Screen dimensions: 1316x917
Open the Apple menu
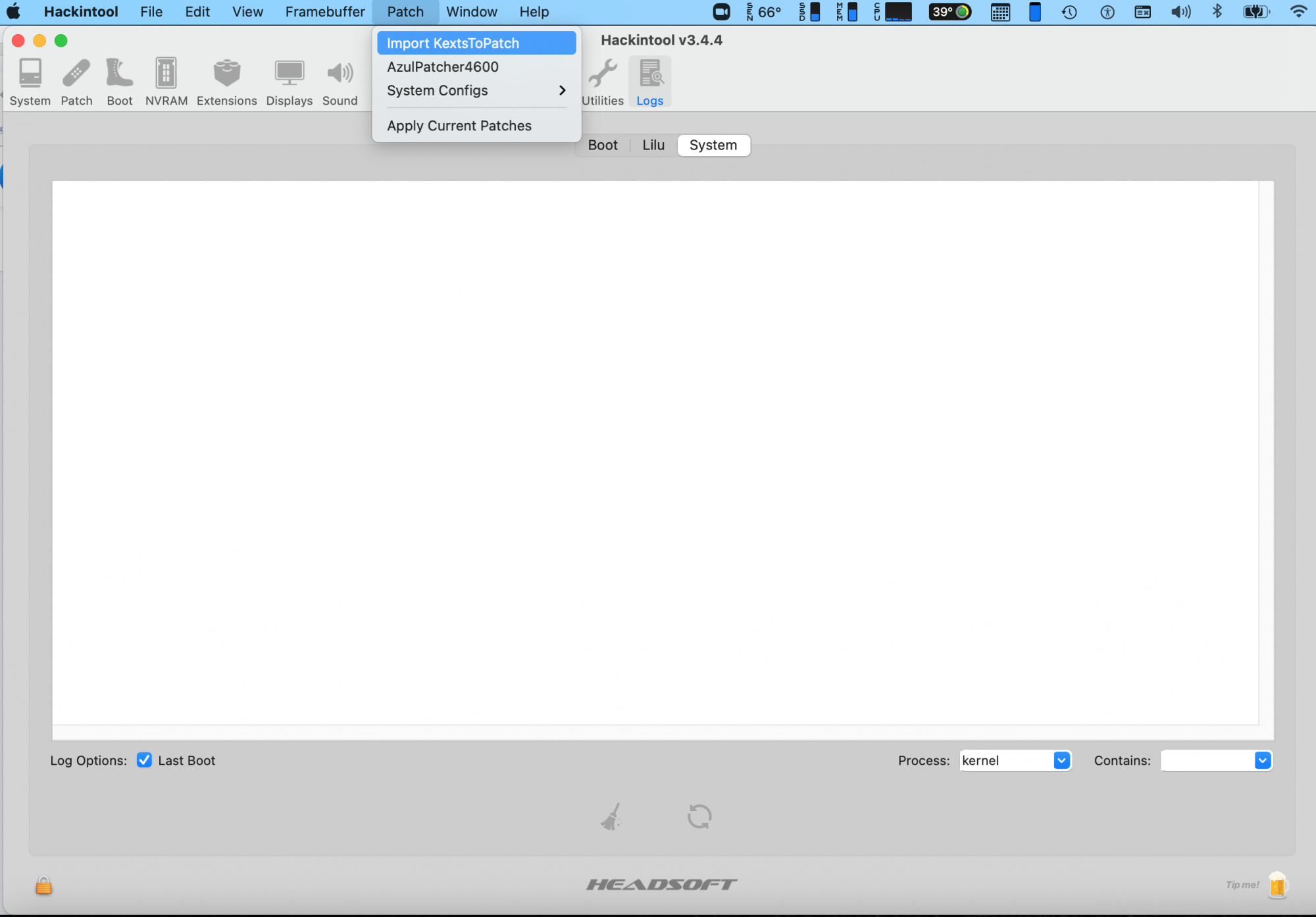[x=14, y=12]
